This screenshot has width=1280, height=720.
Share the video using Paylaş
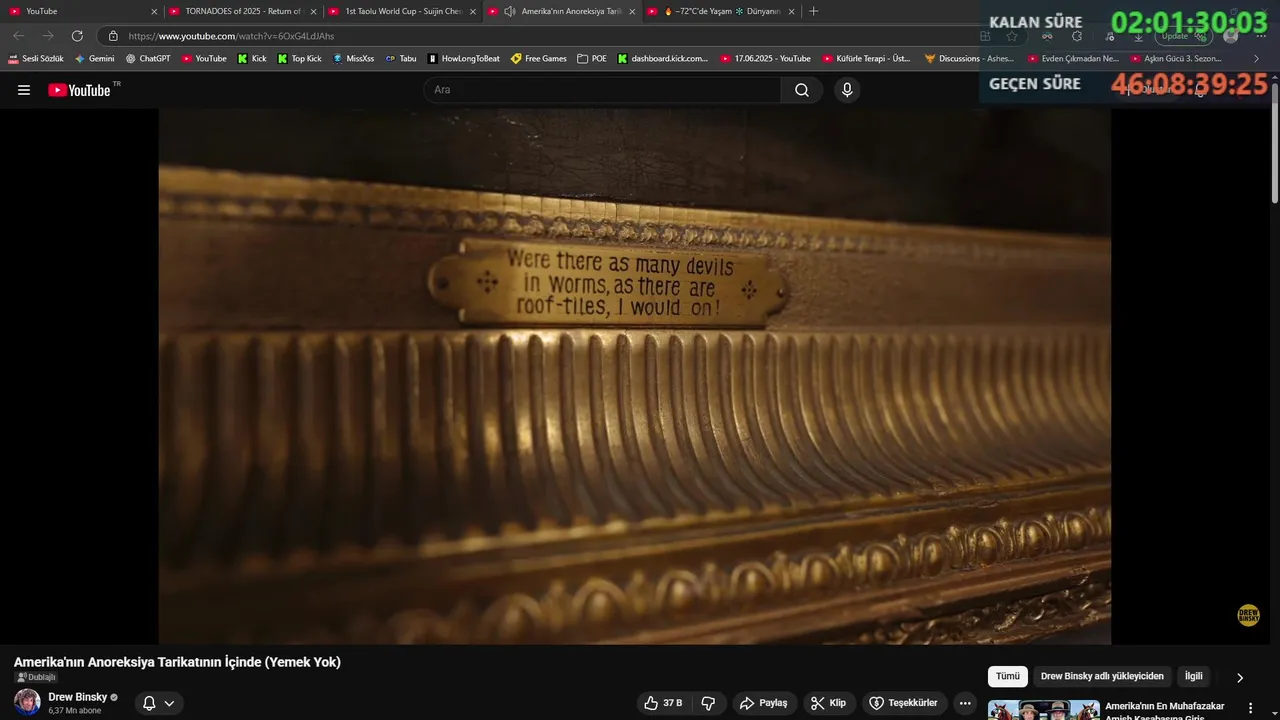[x=764, y=703]
